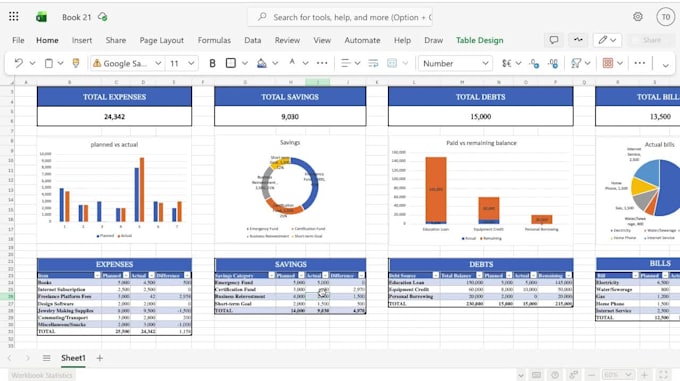This screenshot has height=381, width=680.
Task: Click the Paste clipboard icon
Action: pyautogui.click(x=49, y=63)
